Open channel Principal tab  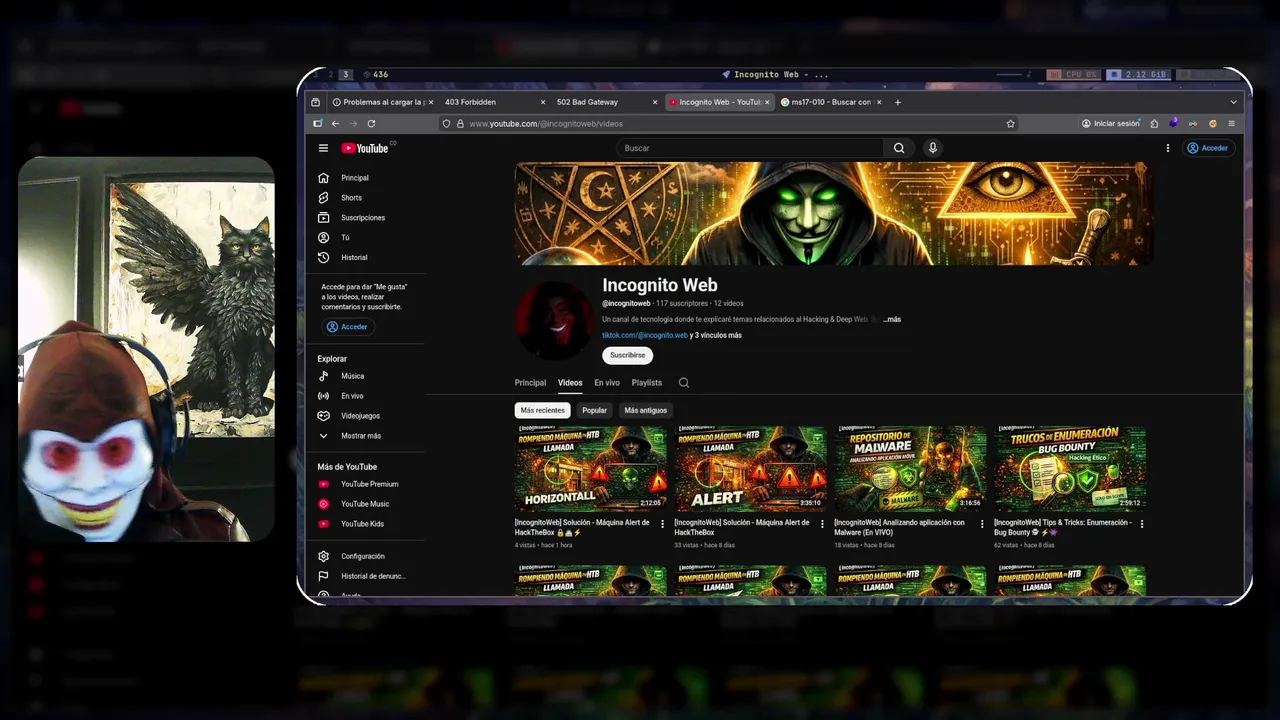tap(530, 383)
